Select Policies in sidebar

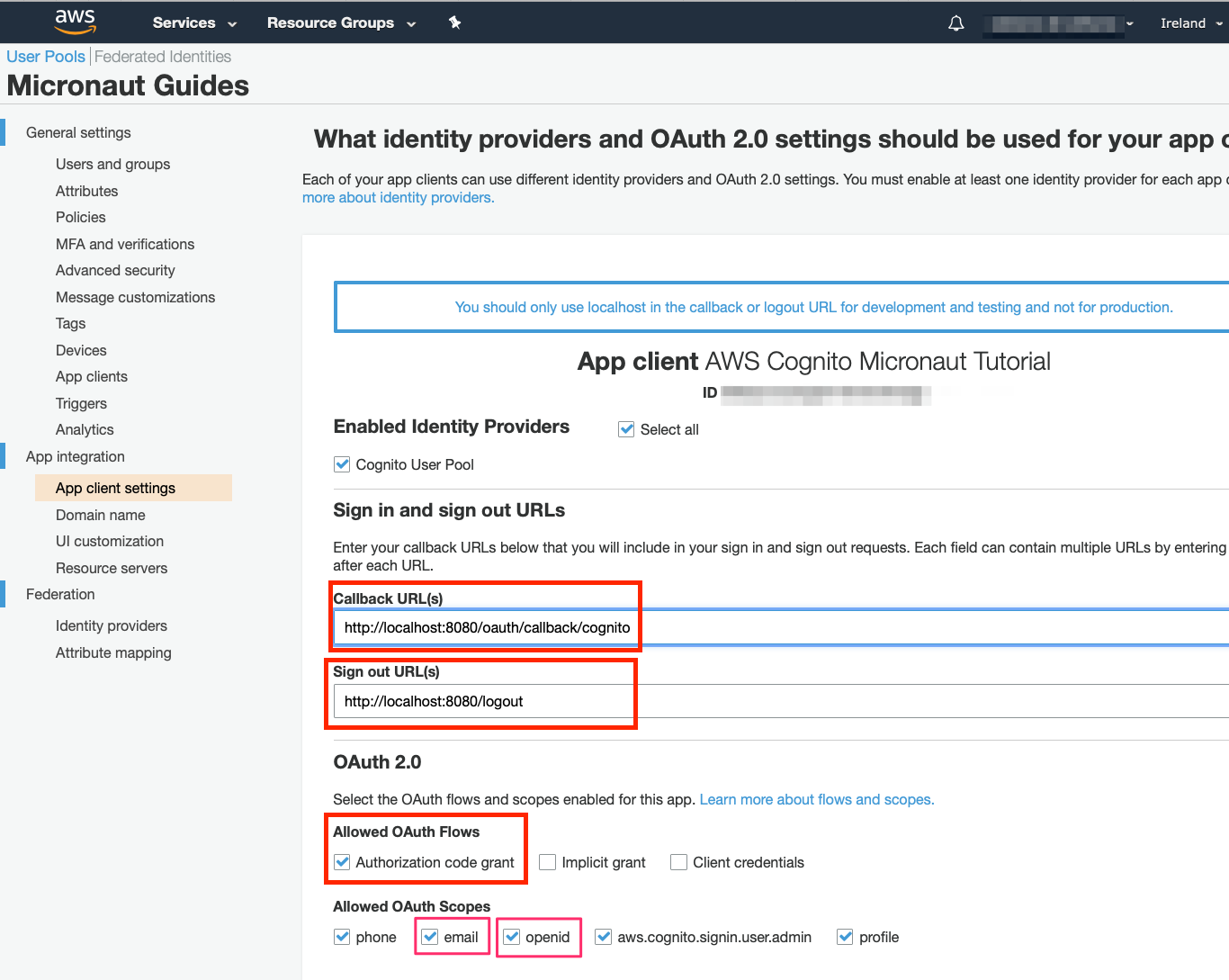point(80,217)
